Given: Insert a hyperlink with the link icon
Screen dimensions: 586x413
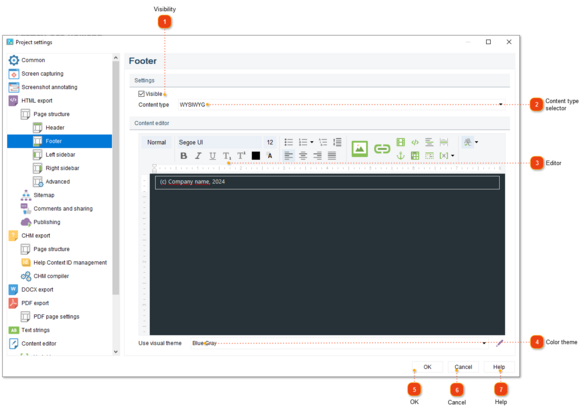Looking at the screenshot, I should tap(382, 149).
